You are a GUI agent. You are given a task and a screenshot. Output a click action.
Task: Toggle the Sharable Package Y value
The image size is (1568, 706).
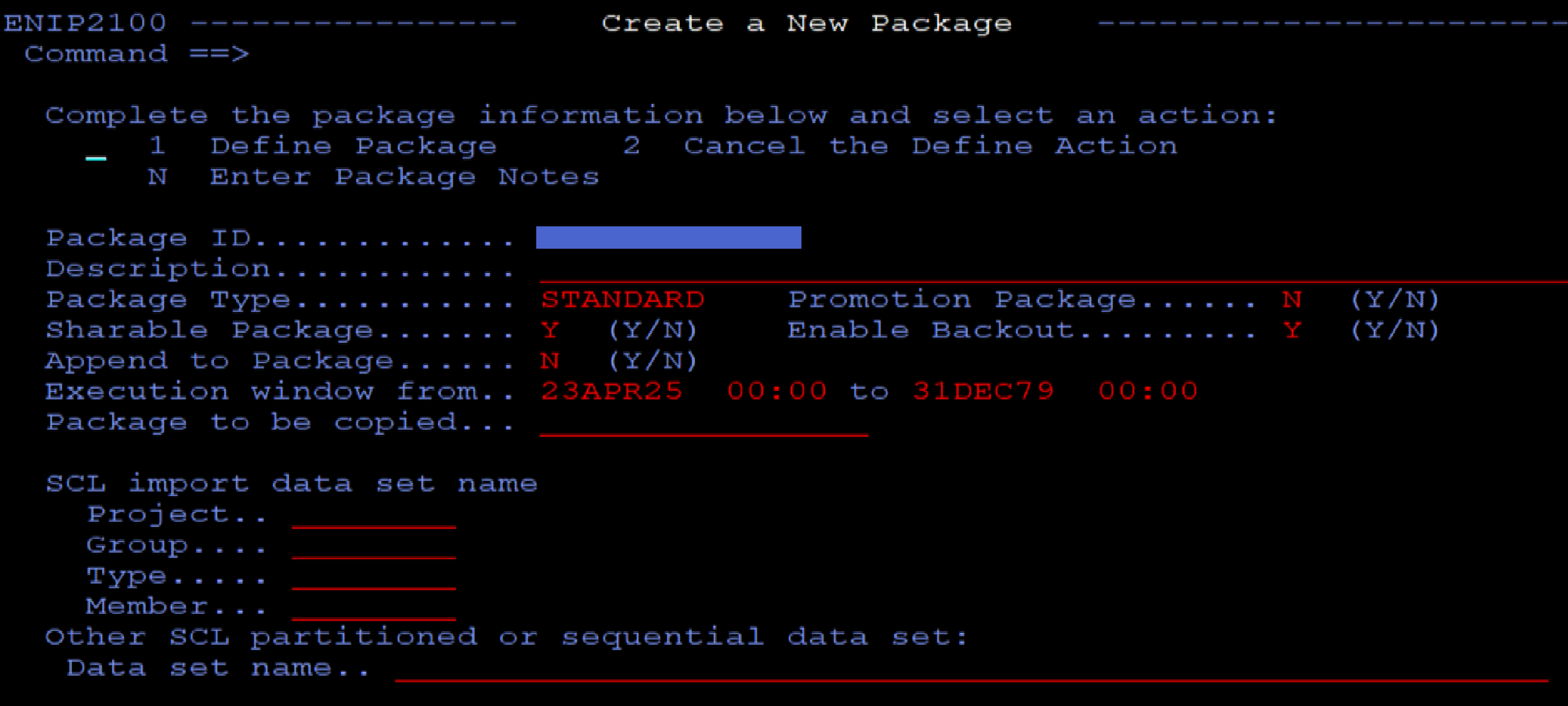pos(550,330)
